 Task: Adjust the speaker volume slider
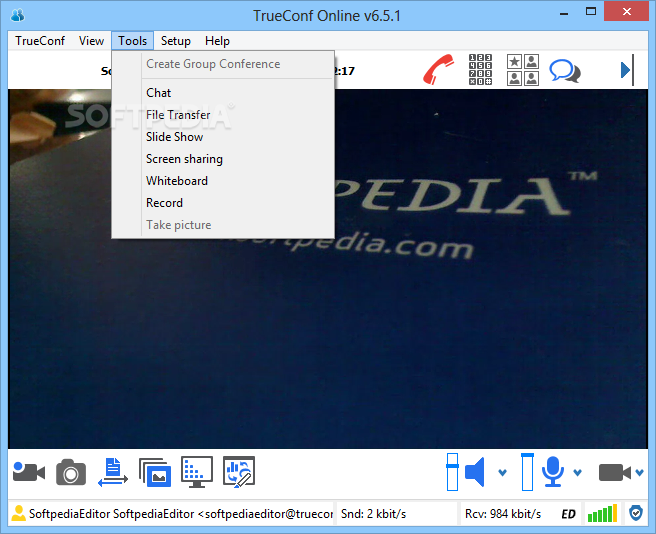pos(452,472)
